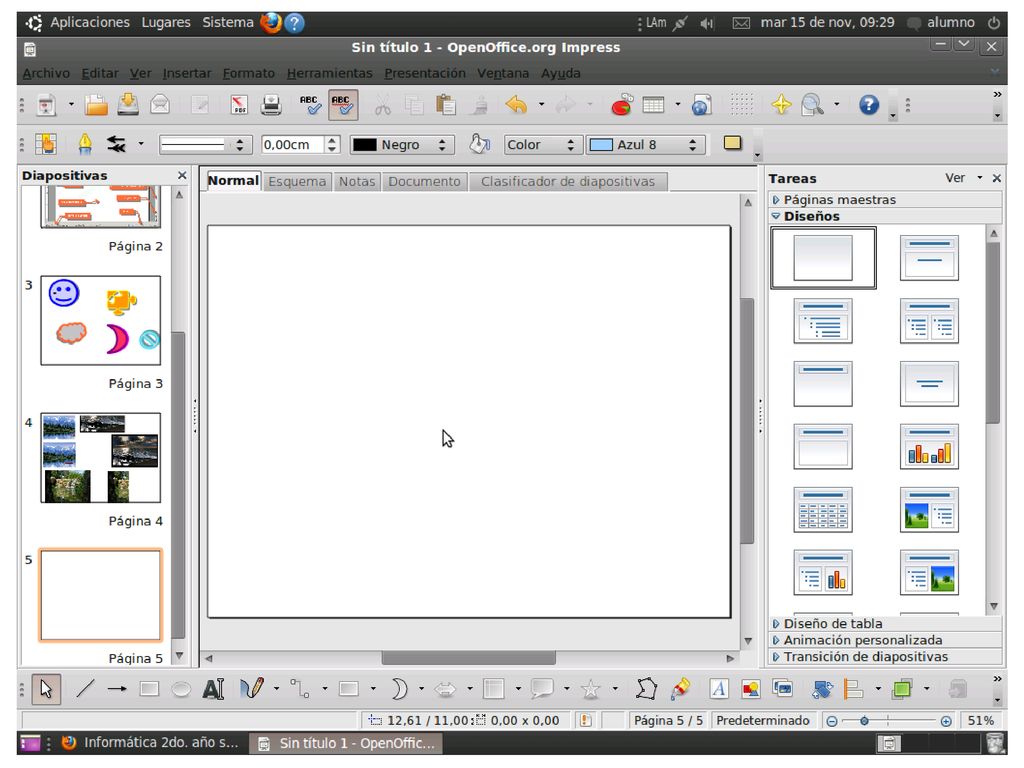The height and width of the screenshot is (768, 1024).
Task: Select the Página 4 slide thumbnail
Action: pos(101,457)
